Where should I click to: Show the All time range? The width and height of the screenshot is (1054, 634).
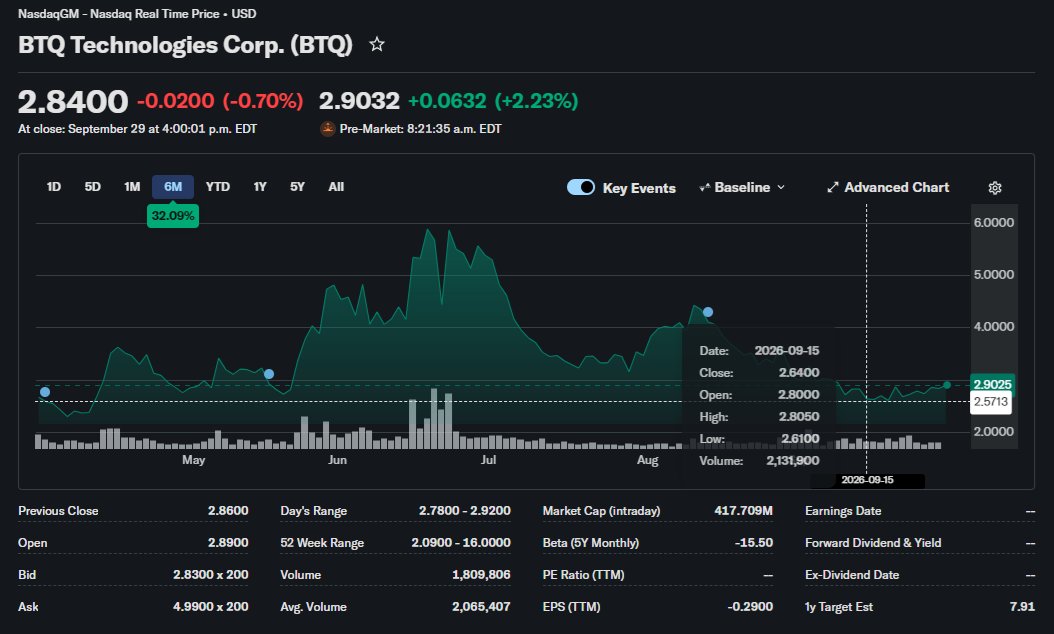click(336, 187)
